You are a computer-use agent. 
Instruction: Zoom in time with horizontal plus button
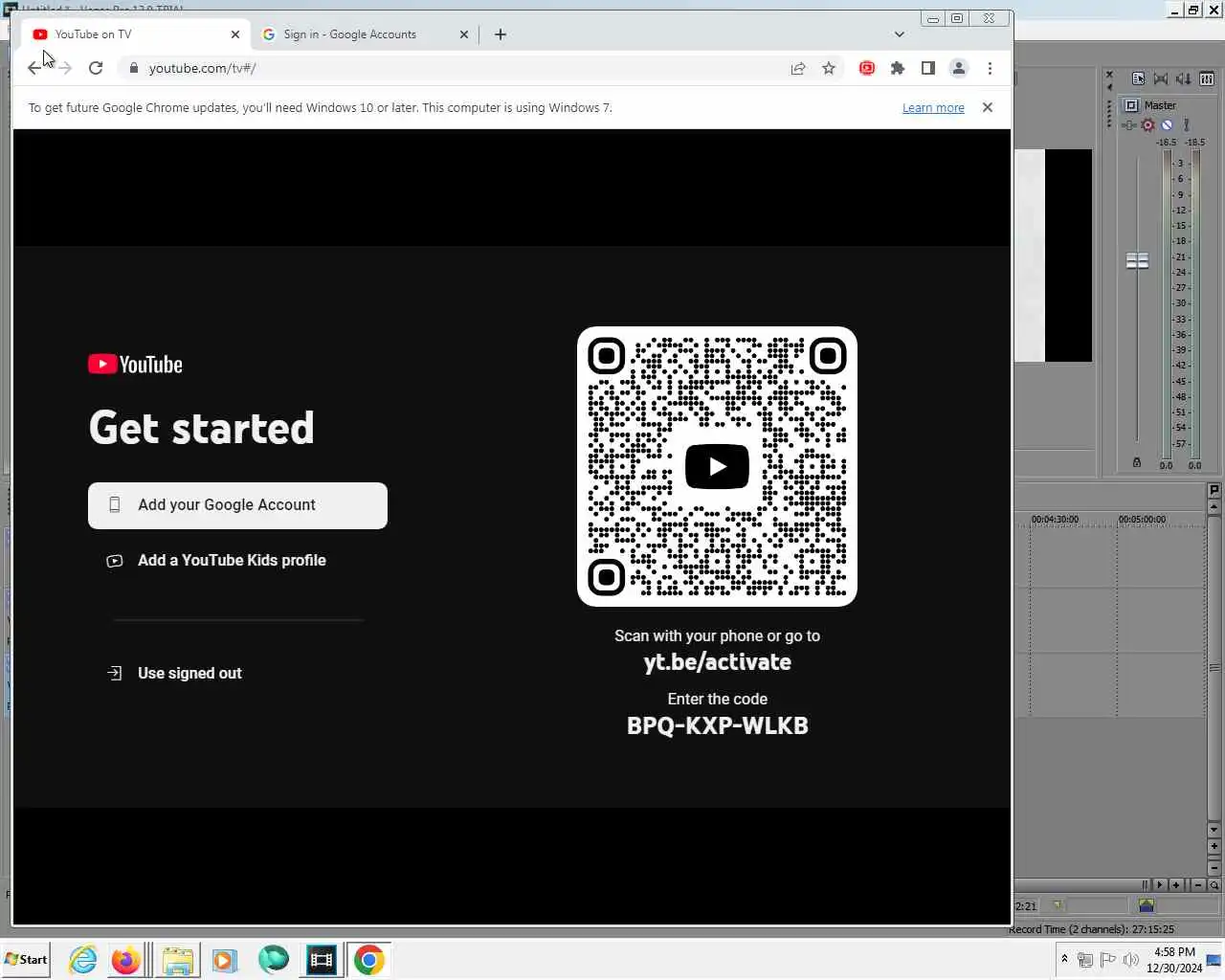[x=1176, y=885]
